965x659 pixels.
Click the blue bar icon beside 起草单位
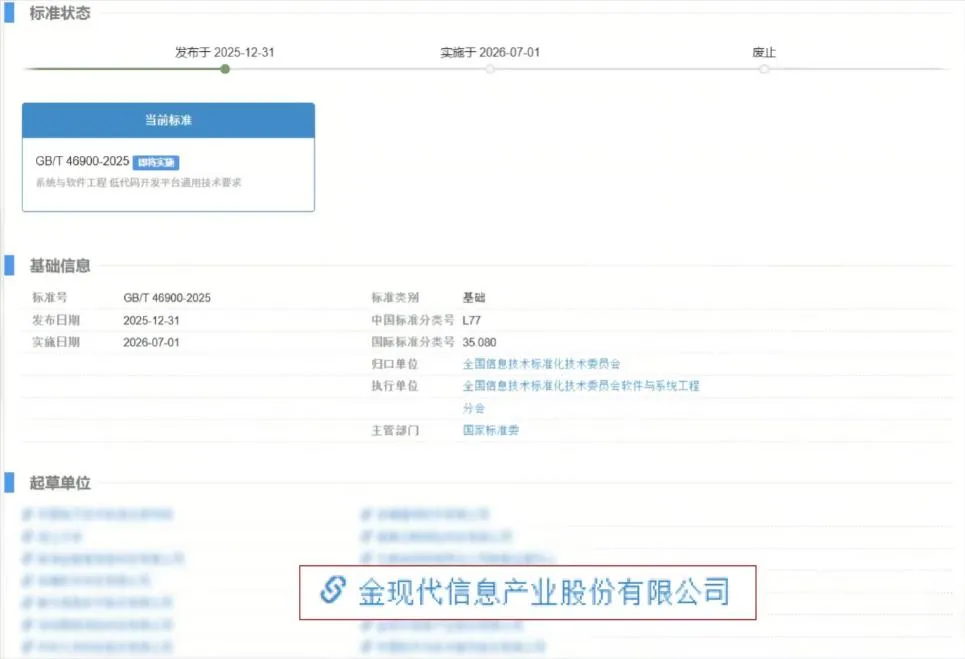click(9, 483)
